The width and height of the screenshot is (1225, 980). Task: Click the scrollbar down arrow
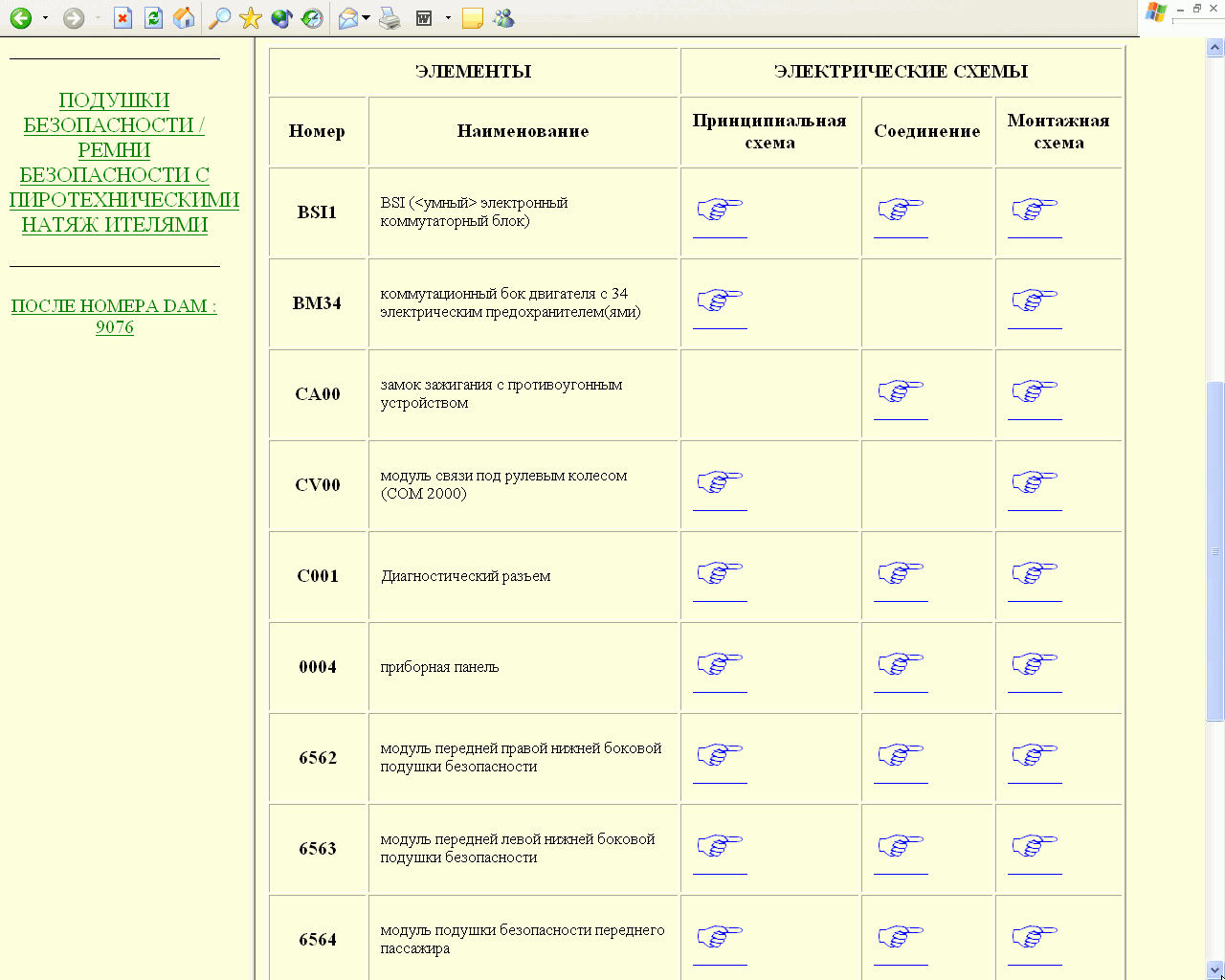coord(1215,970)
